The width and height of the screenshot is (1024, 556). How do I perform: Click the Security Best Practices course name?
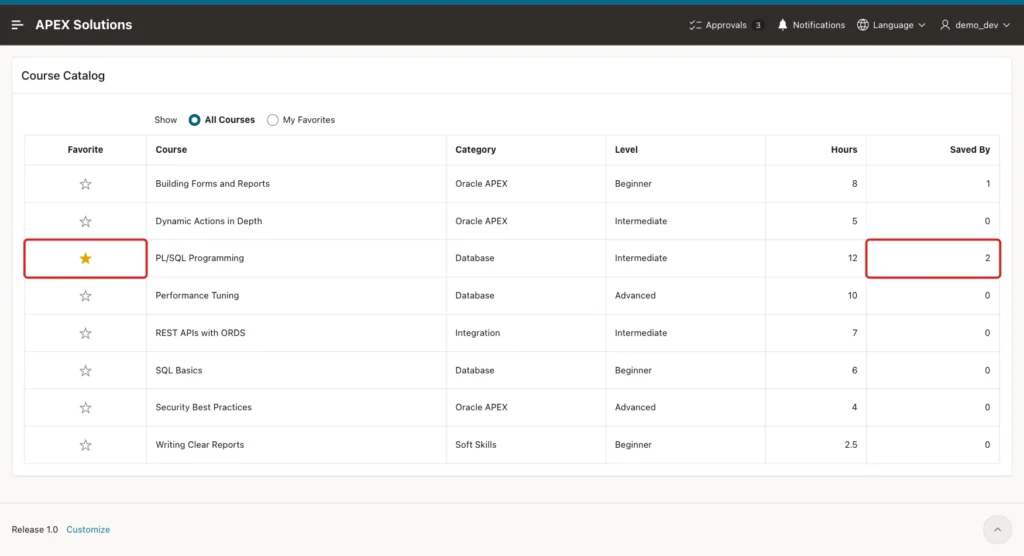[x=203, y=407]
